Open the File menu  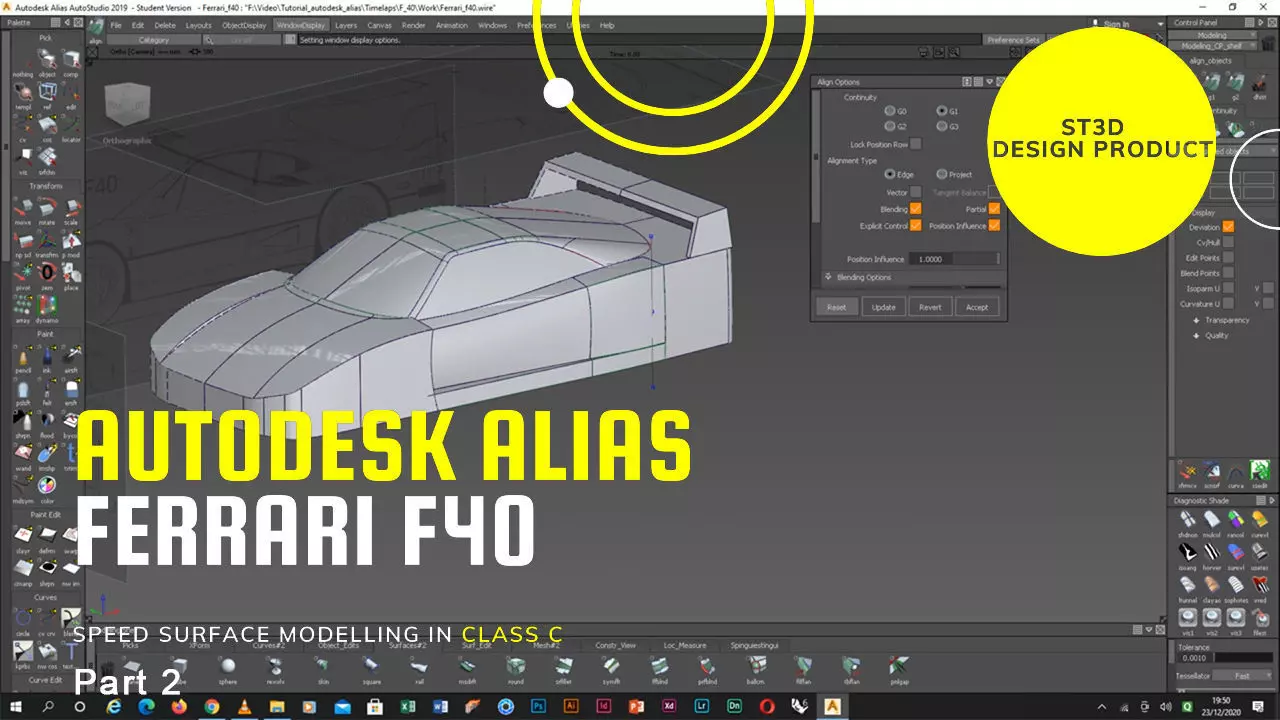point(116,25)
